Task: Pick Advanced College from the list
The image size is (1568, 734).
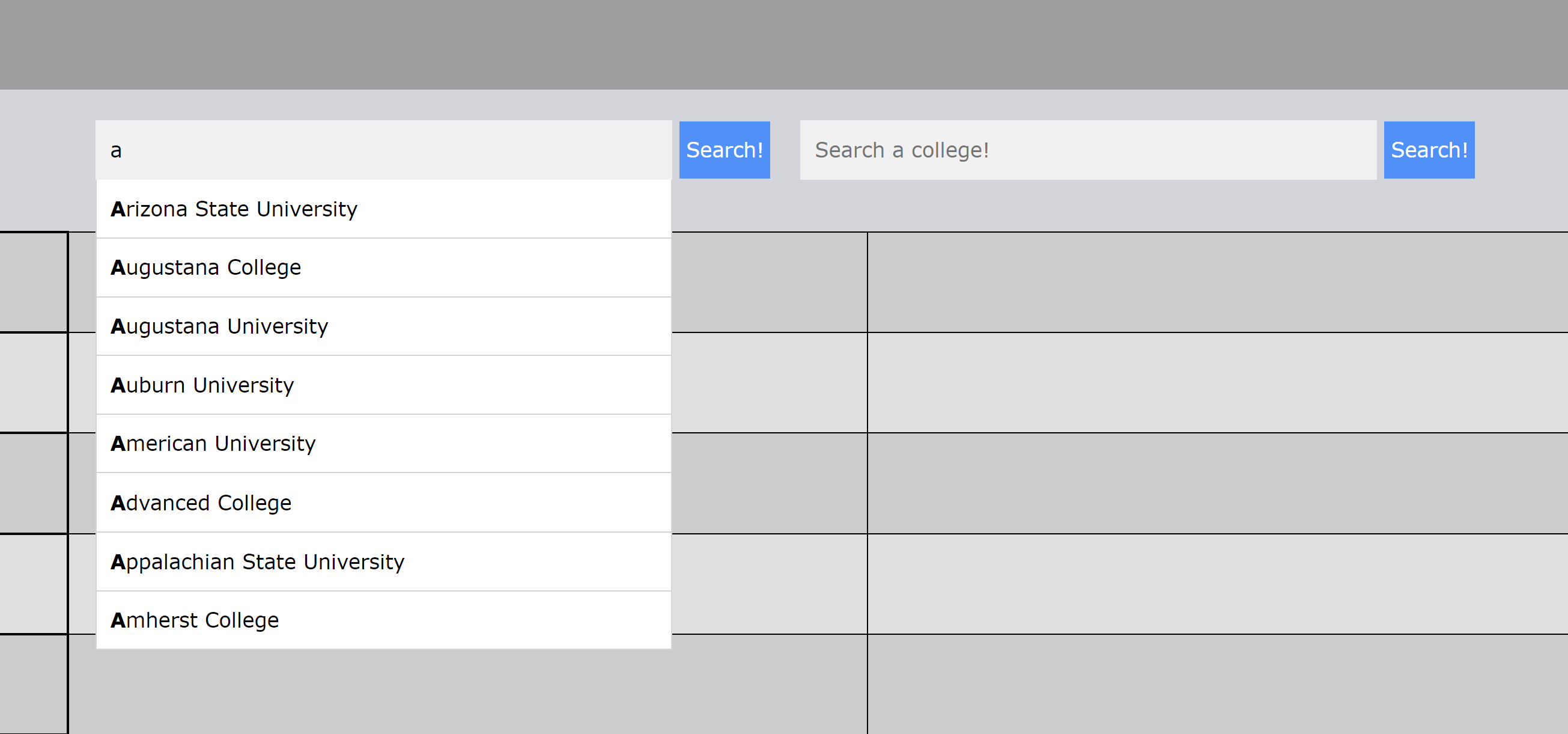Action: tap(383, 503)
